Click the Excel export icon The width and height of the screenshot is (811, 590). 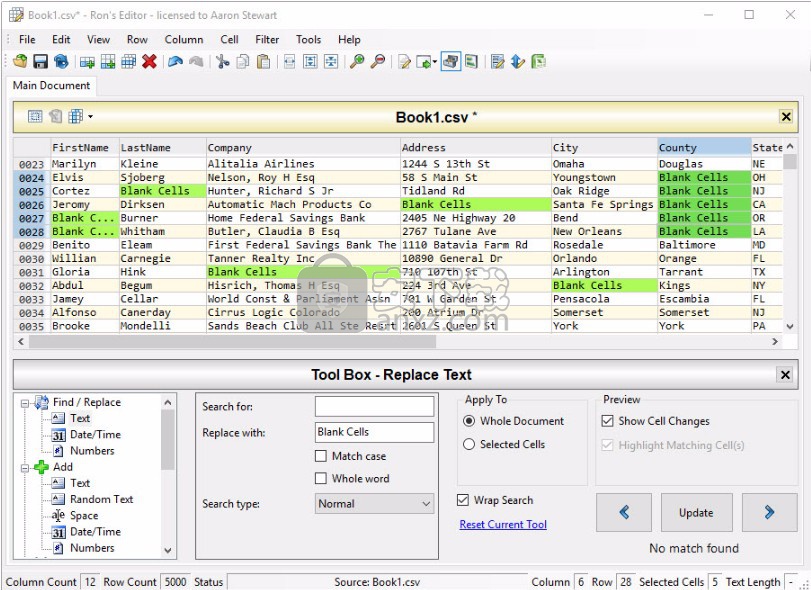[538, 62]
